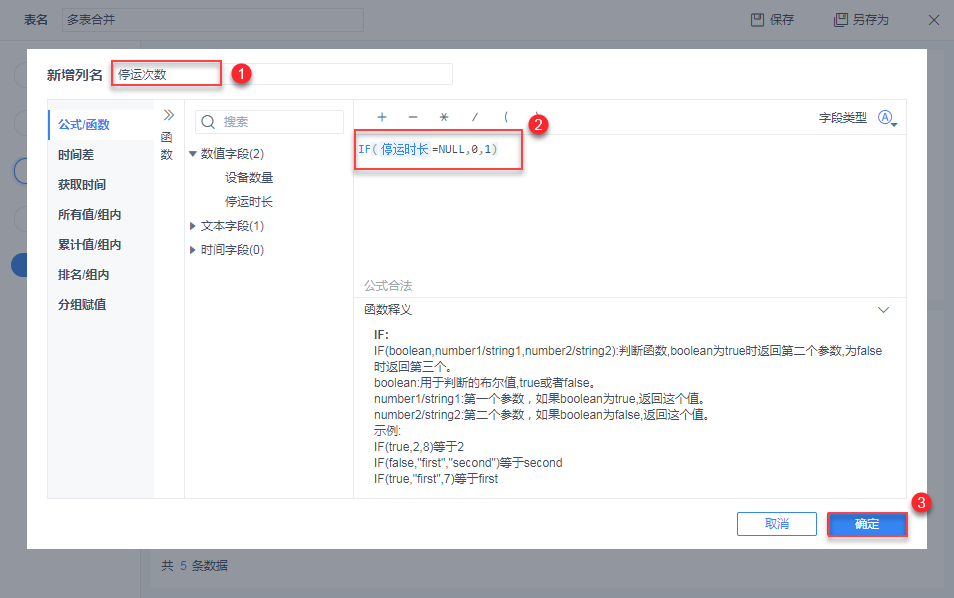Click the save icon in header

[x=757, y=20]
